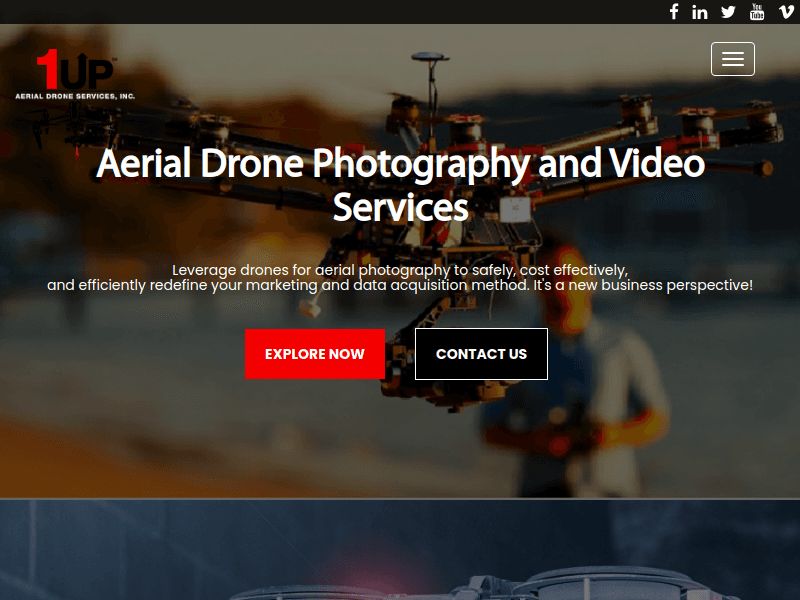Click the CONTACT US button

[x=481, y=354]
